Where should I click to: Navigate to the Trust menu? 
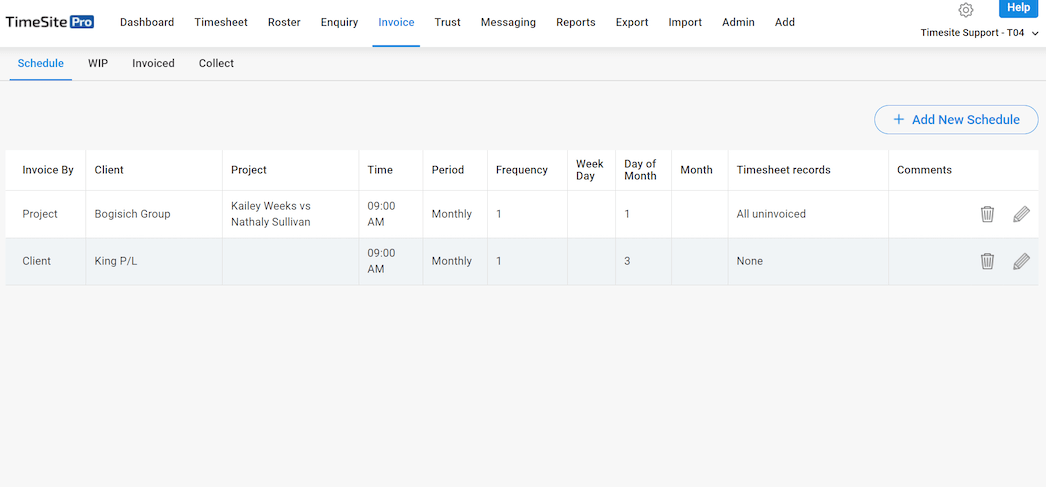448,22
